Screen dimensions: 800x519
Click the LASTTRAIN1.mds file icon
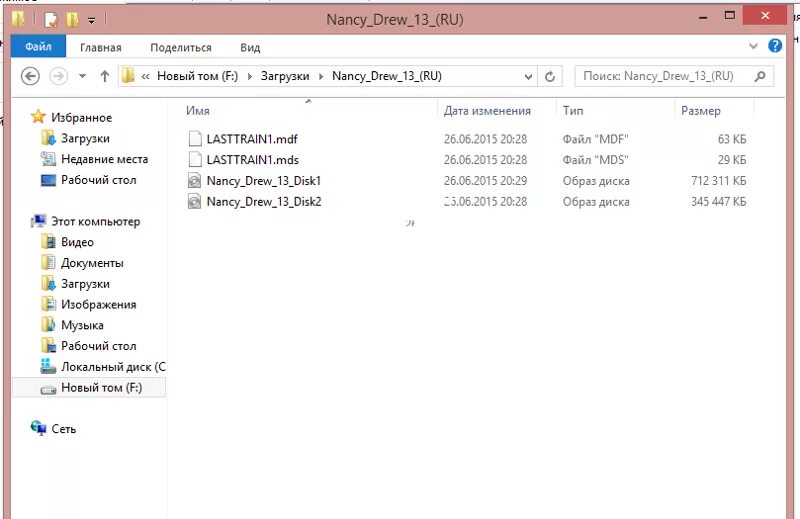pos(195,160)
